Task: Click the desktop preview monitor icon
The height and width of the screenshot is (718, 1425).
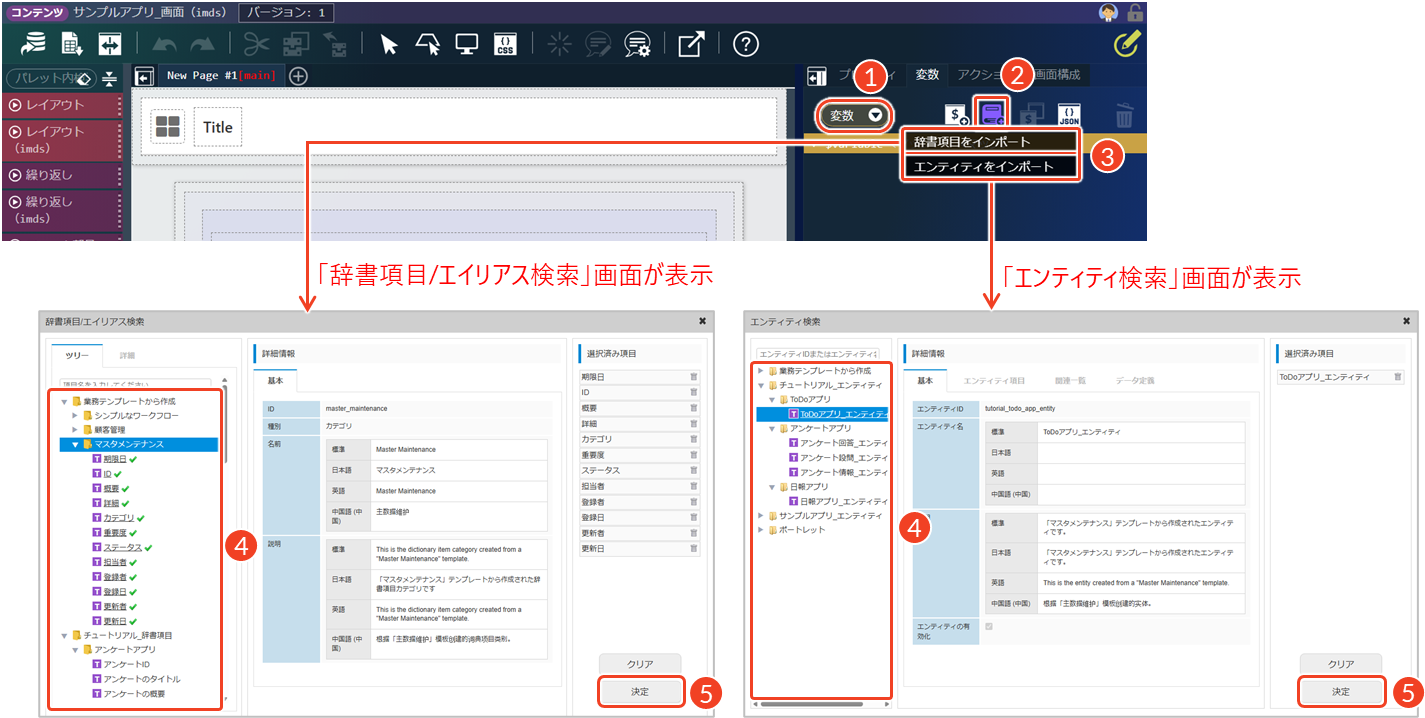Action: coord(466,44)
